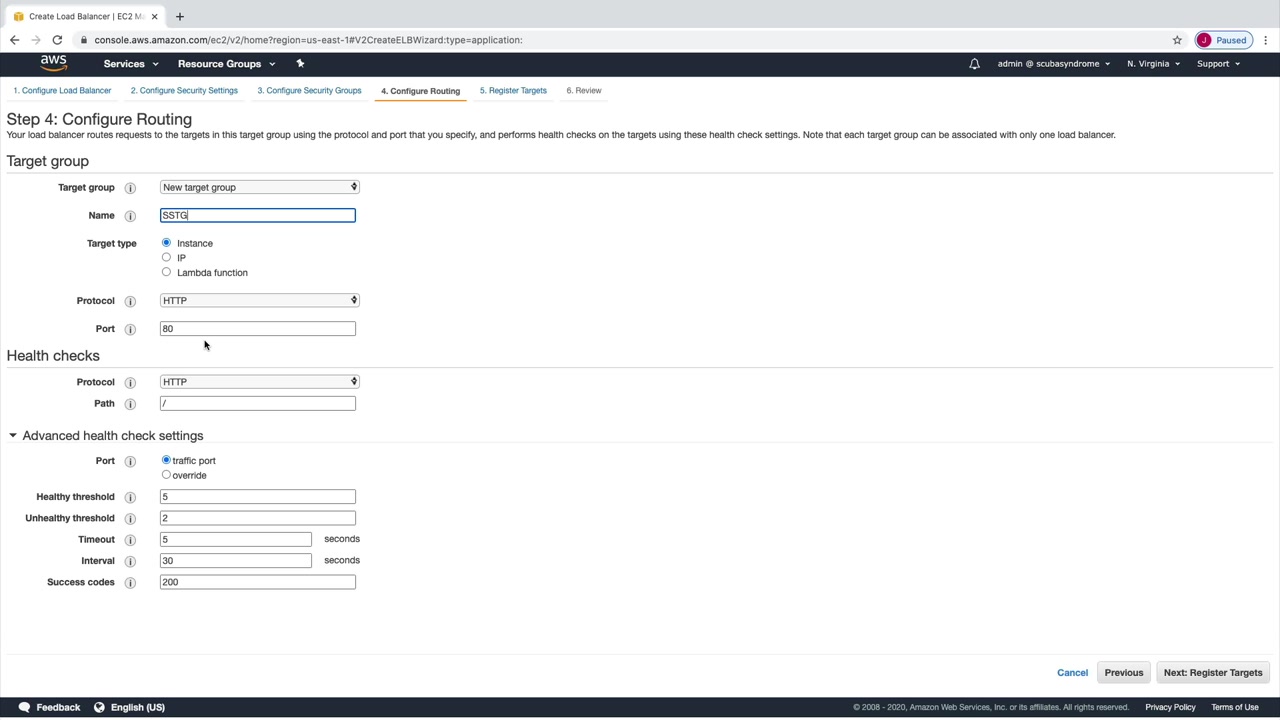The height and width of the screenshot is (720, 1280).
Task: Select the IP target type
Action: (x=166, y=257)
